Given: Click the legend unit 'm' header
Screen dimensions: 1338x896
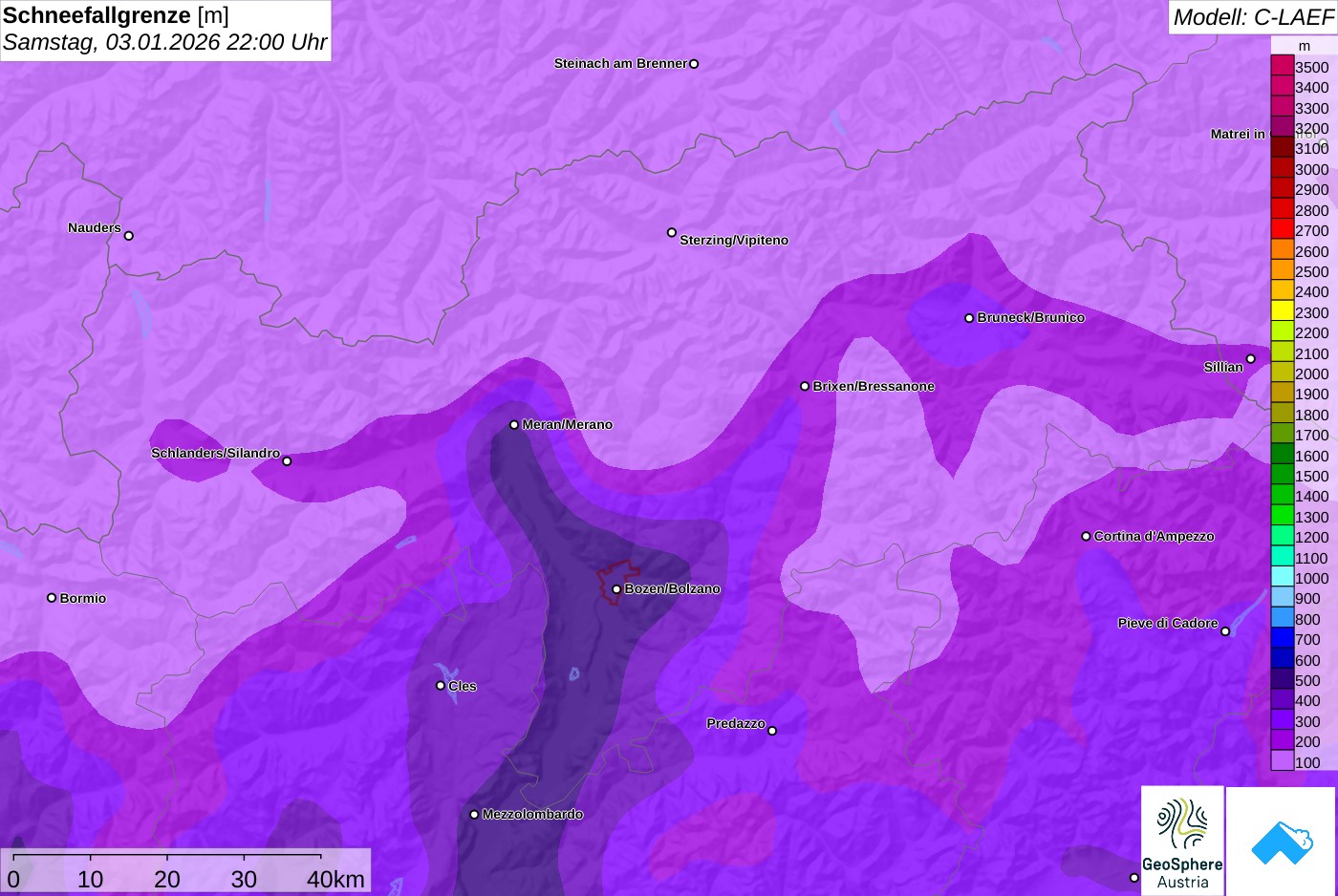Looking at the screenshot, I should [1305, 46].
